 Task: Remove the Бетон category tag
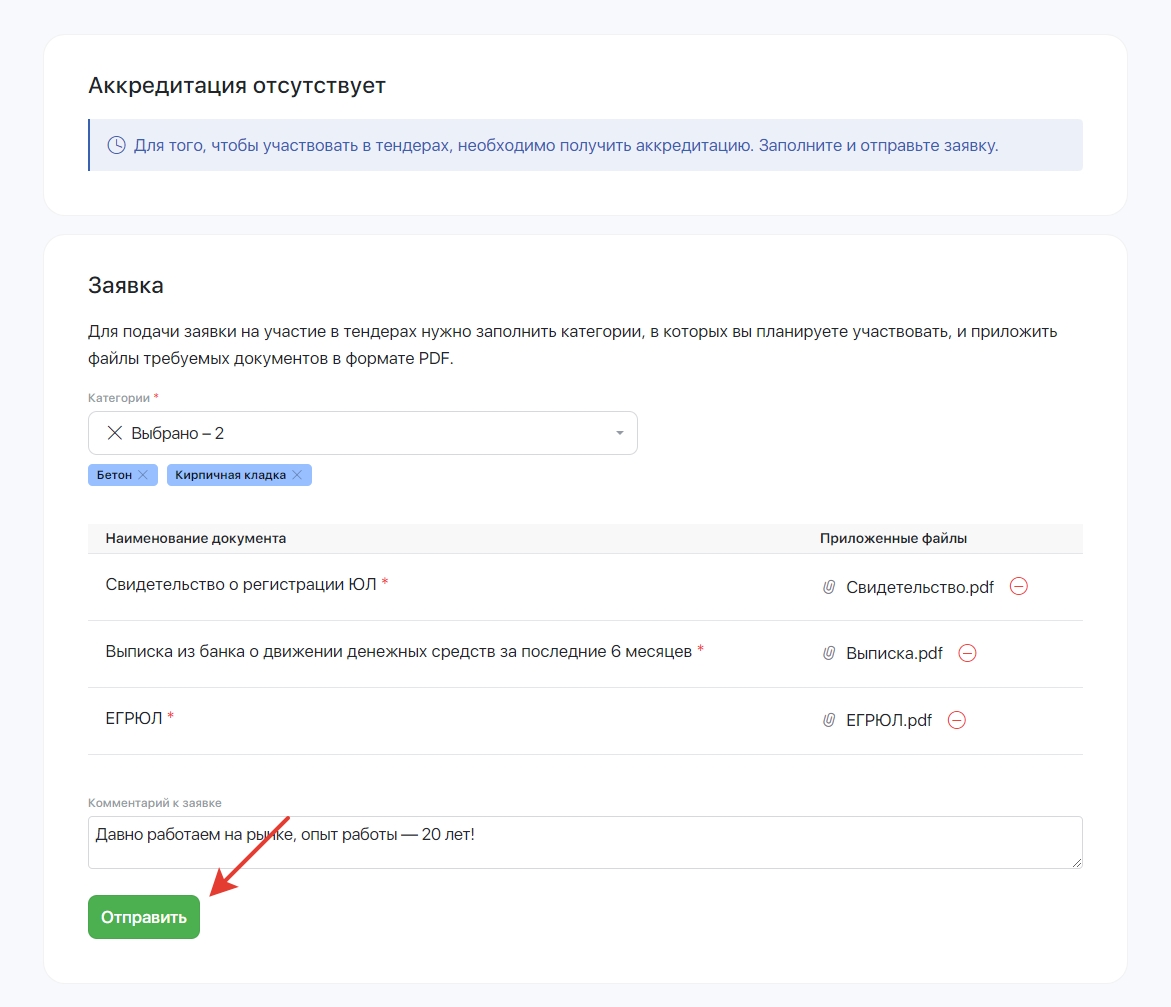coord(143,475)
